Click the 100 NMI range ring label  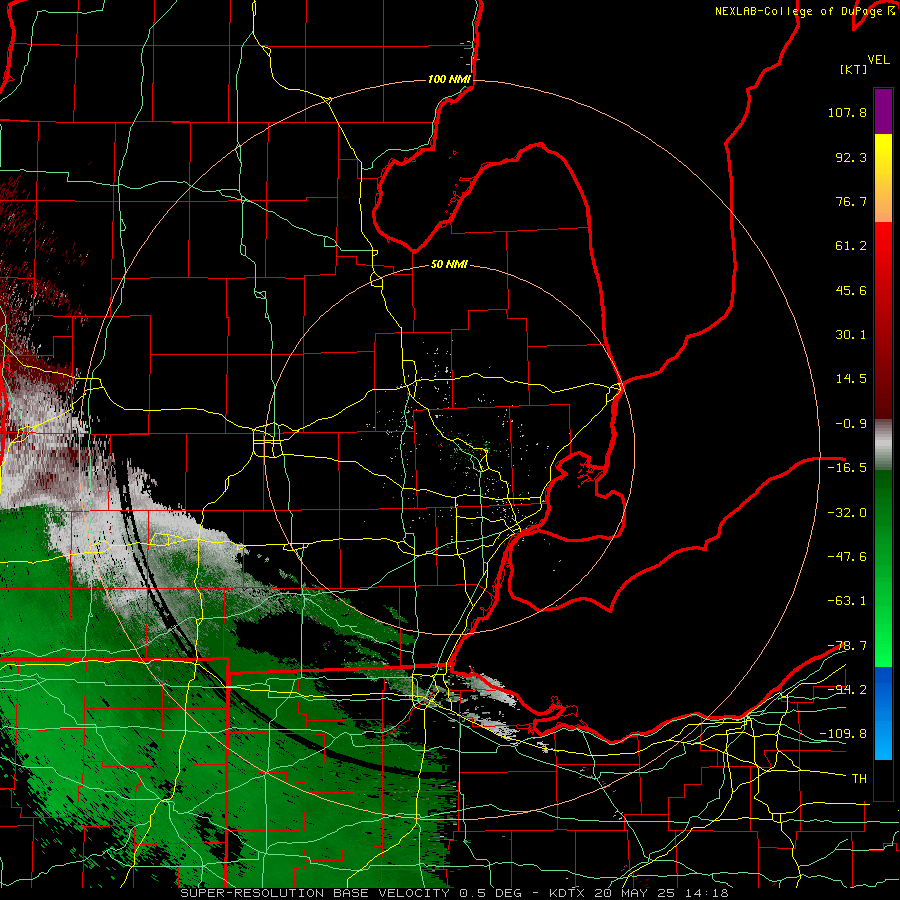pos(449,79)
